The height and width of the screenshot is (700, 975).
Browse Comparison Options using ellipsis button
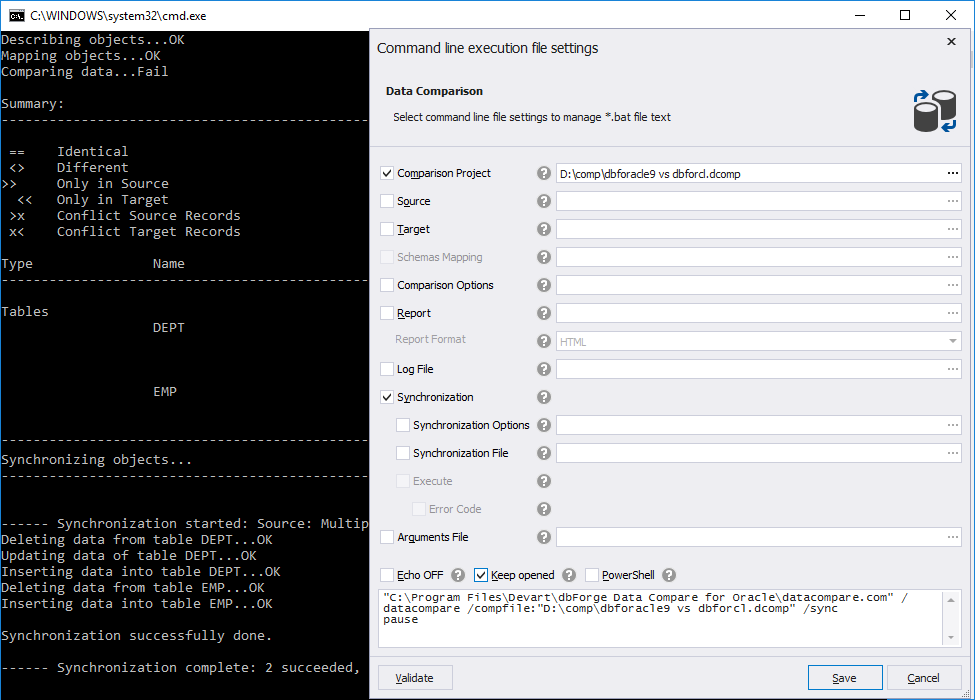(x=953, y=285)
